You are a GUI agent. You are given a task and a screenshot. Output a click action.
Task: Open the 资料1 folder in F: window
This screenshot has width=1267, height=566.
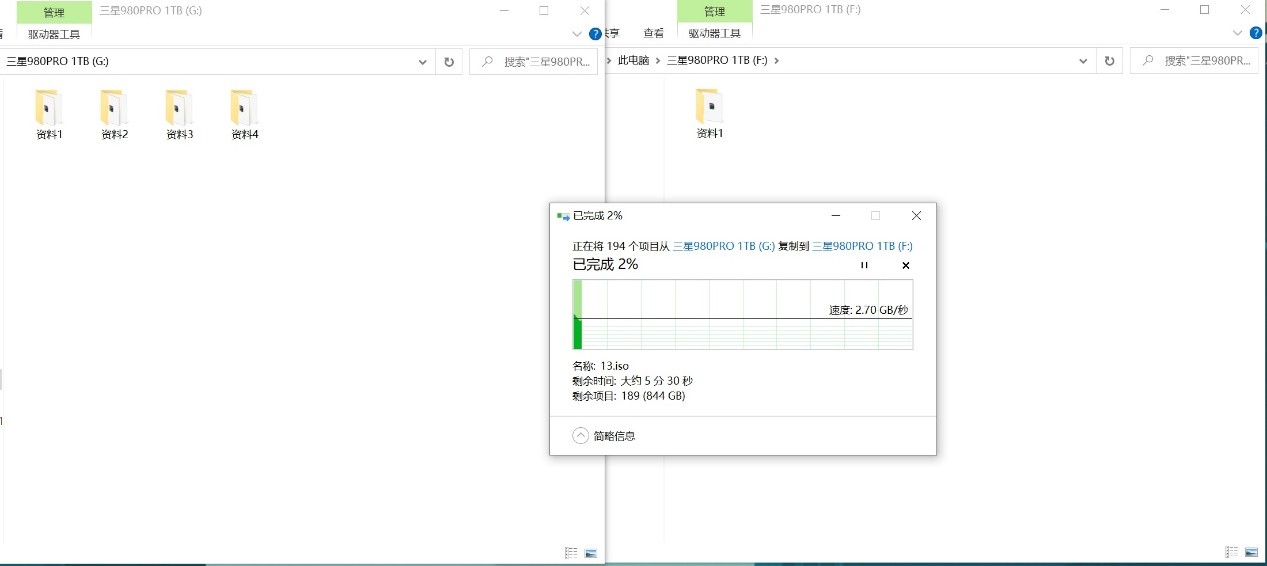[709, 113]
